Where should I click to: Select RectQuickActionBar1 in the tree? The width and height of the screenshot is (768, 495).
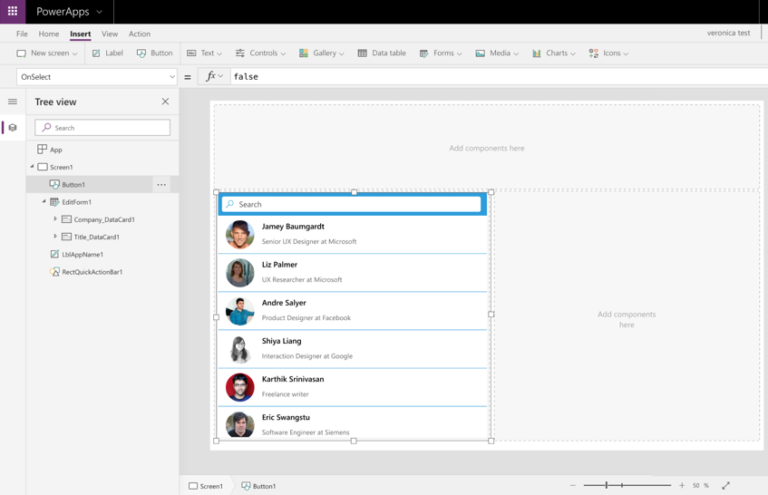(x=86, y=272)
